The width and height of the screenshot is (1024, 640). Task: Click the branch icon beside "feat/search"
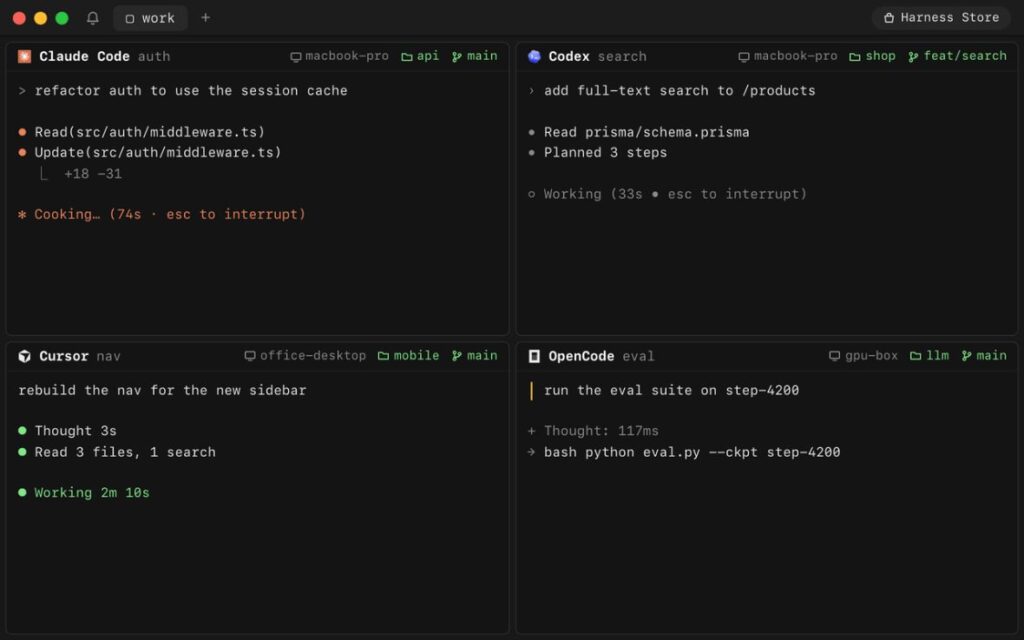913,57
